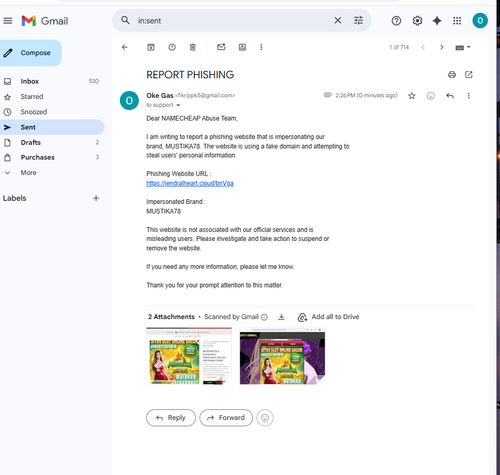
Task: Open search options filter icon
Action: [358, 21]
